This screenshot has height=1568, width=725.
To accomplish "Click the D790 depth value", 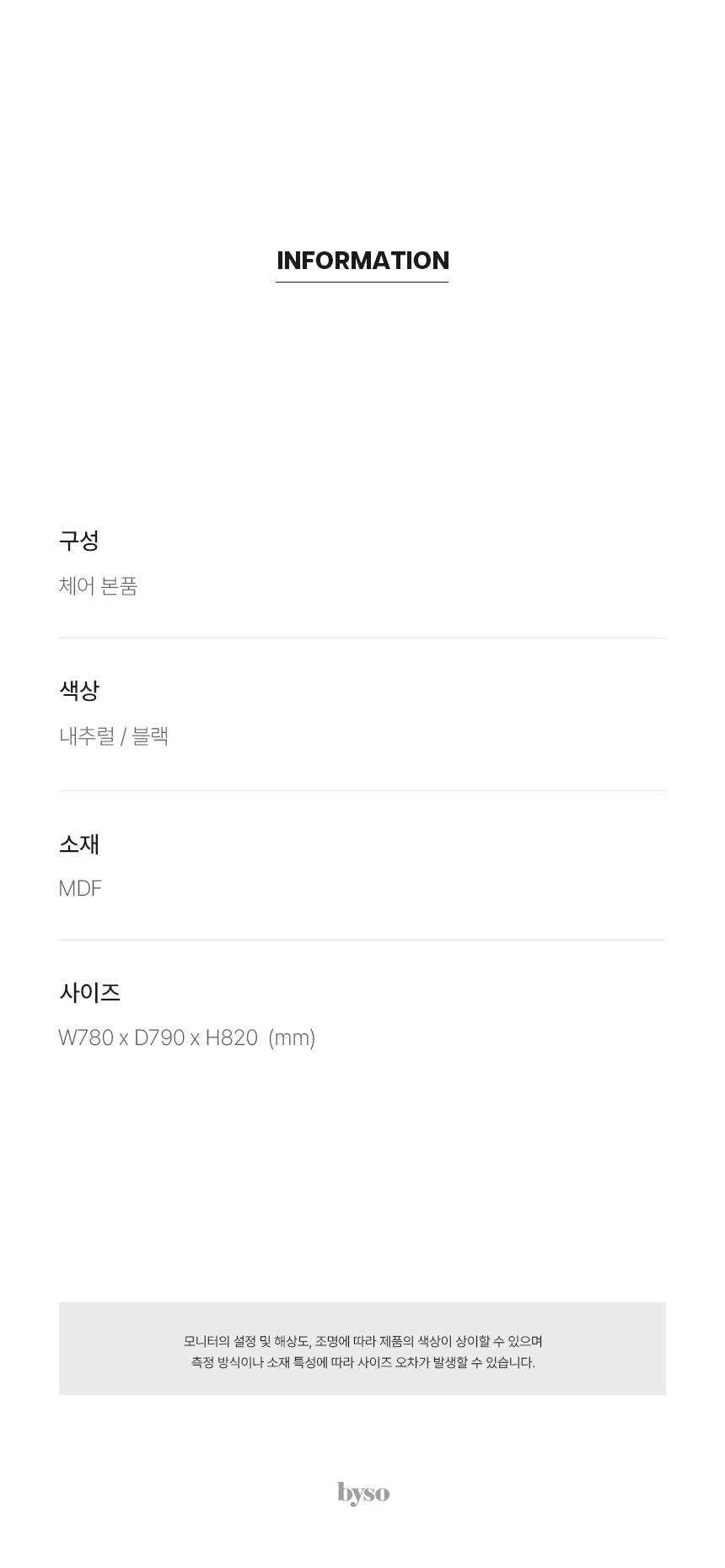I will pos(159,1037).
